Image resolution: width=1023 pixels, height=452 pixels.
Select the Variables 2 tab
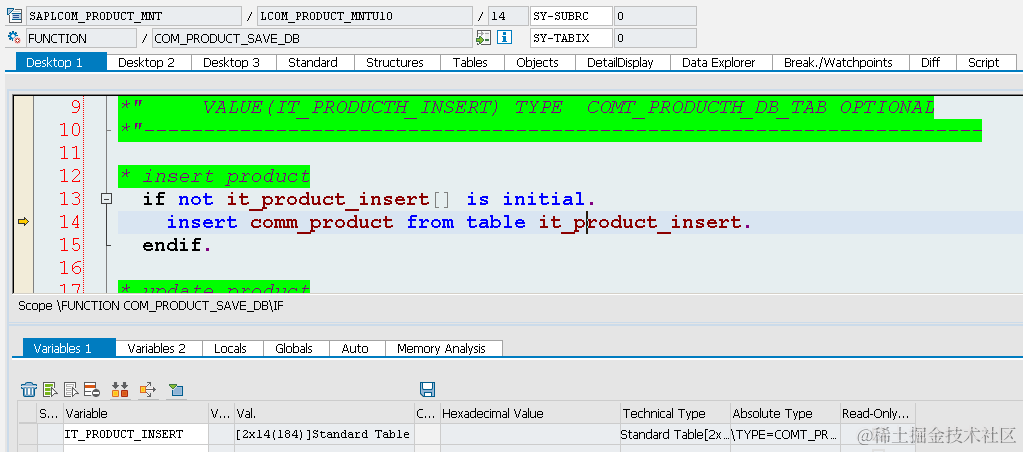(157, 348)
